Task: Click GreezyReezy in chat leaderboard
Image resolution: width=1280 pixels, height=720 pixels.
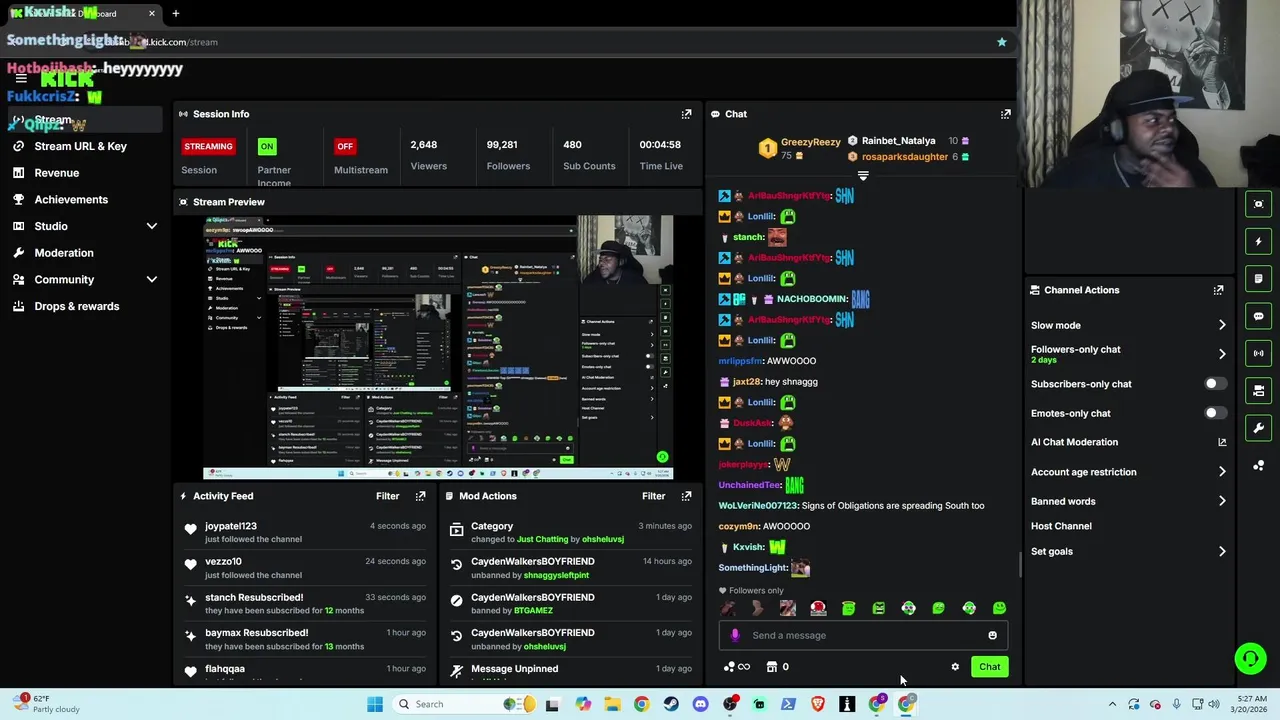Action: [811, 142]
